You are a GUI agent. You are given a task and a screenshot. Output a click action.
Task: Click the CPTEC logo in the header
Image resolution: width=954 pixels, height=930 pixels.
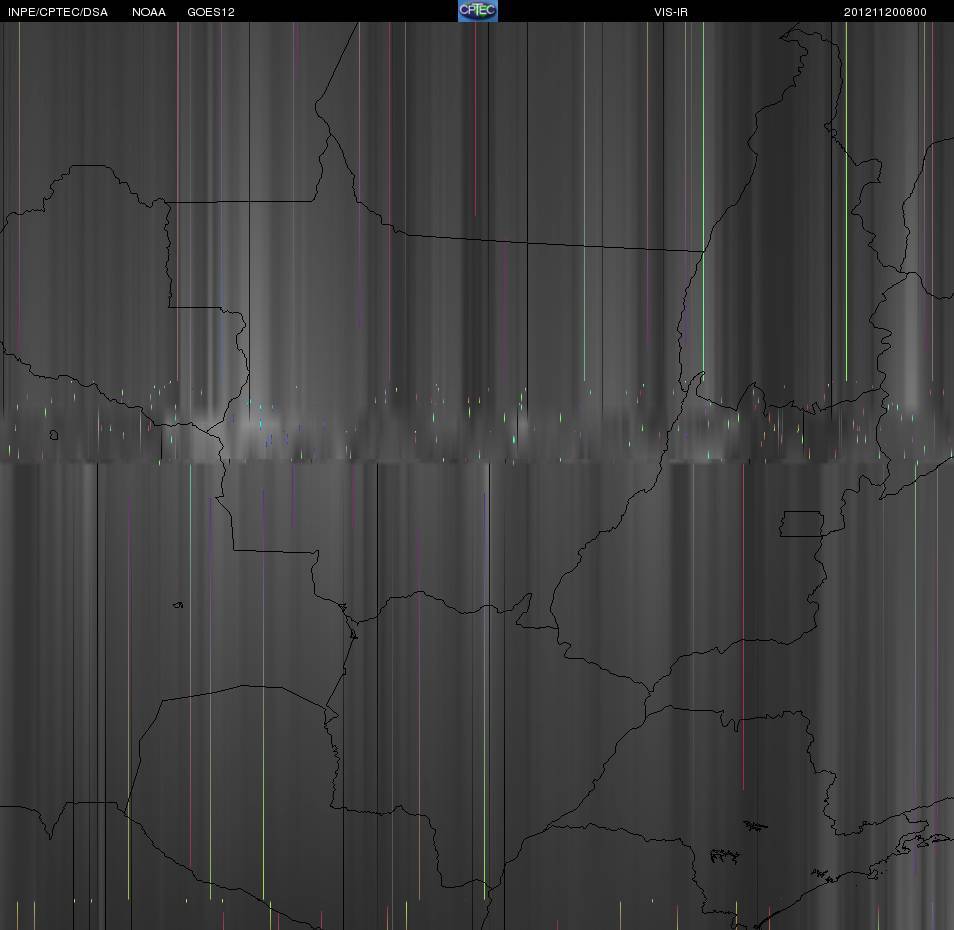point(478,11)
